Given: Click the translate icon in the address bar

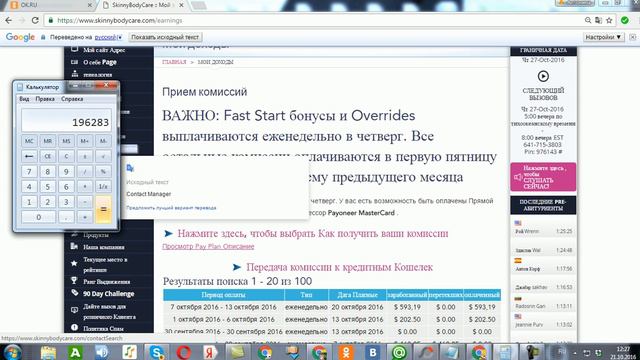Looking at the screenshot, I should [598, 20].
